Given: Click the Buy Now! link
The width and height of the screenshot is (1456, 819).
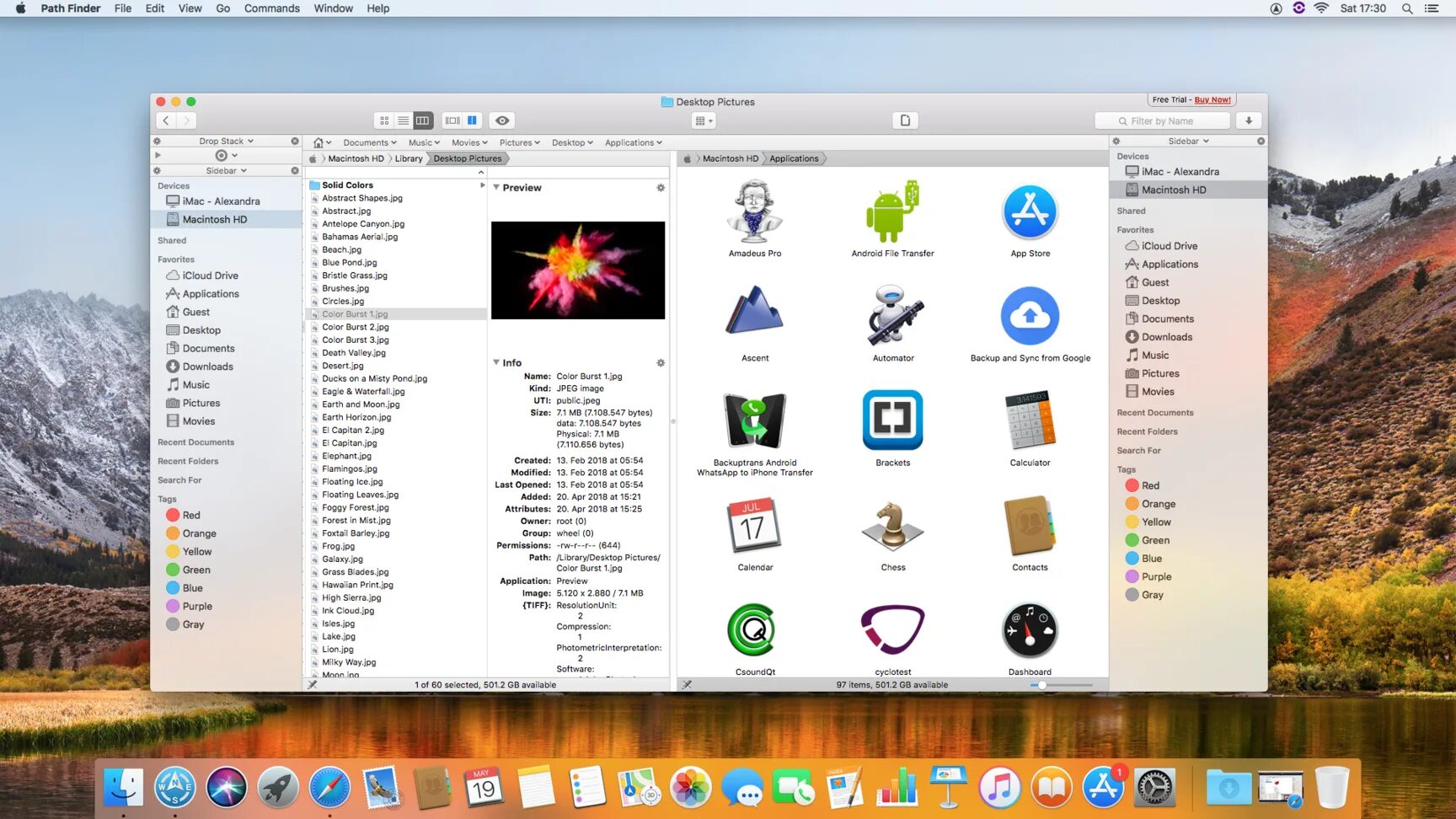Looking at the screenshot, I should point(1212,99).
